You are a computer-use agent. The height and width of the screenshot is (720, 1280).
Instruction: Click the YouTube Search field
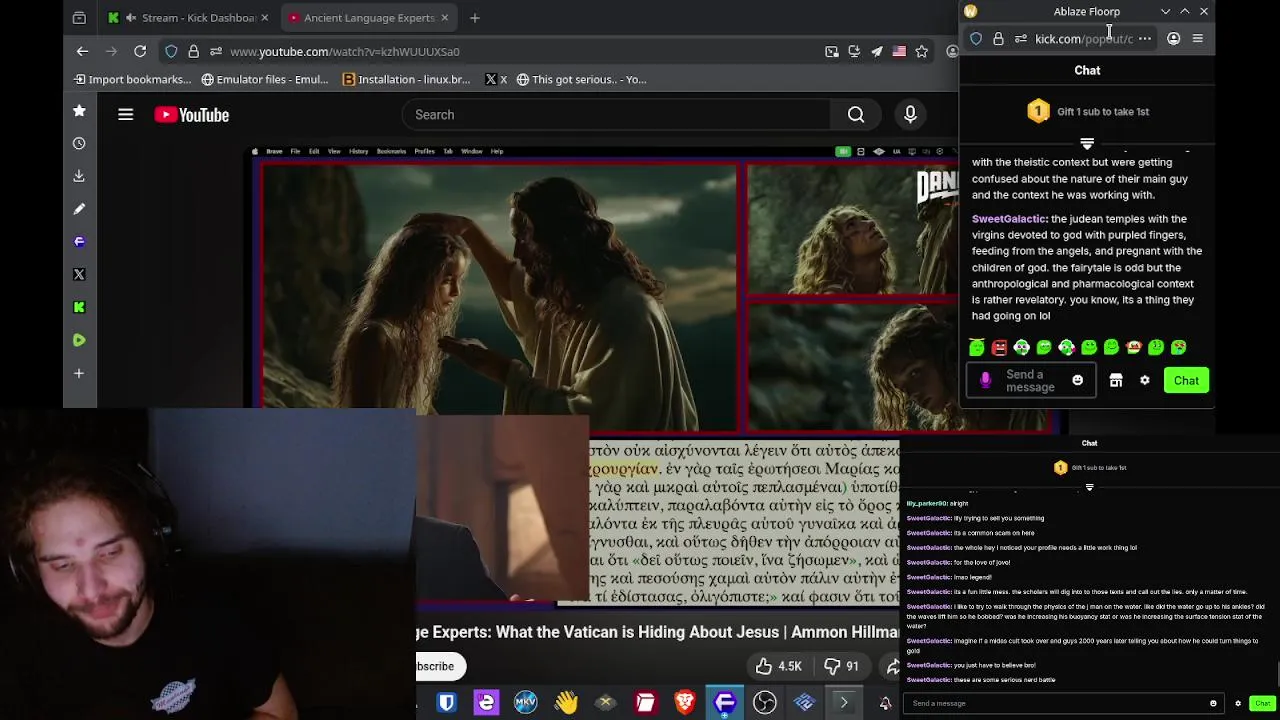point(616,115)
